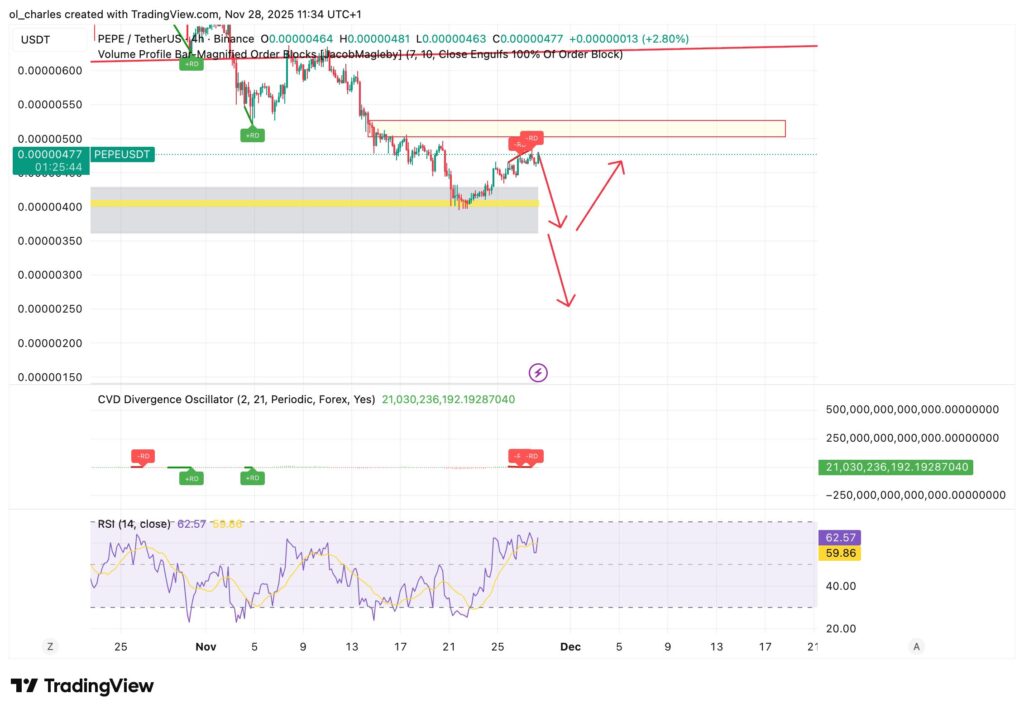
Task: Click the green +RD marker below the Oct 25 candles
Action: pos(192,62)
